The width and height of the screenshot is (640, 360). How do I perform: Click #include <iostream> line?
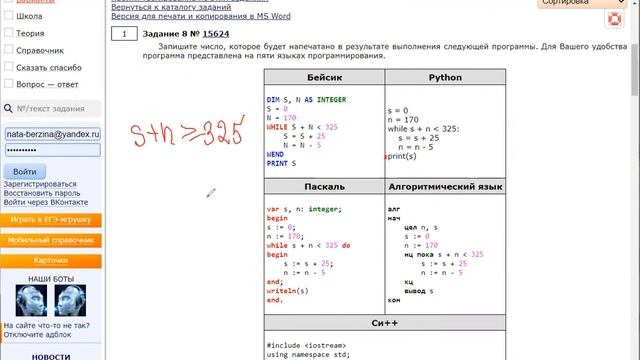click(306, 345)
